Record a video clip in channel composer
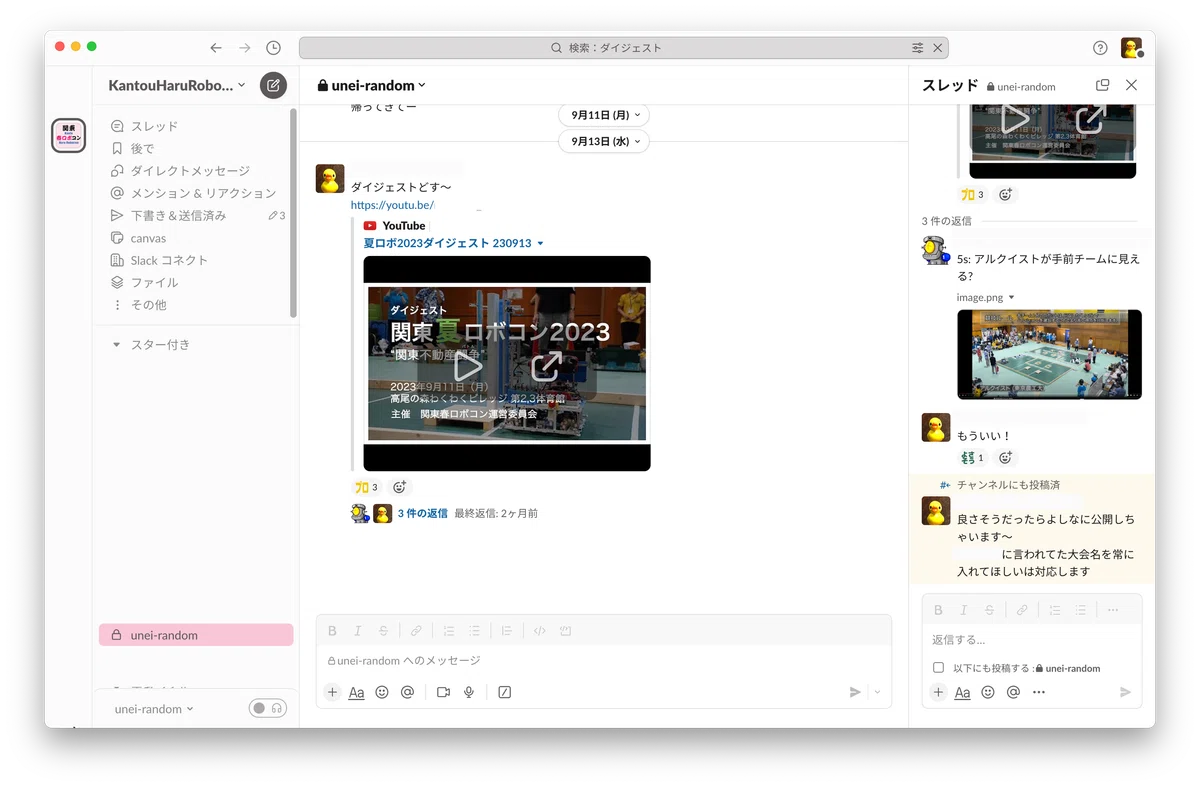This screenshot has height=787, width=1200. [x=443, y=692]
